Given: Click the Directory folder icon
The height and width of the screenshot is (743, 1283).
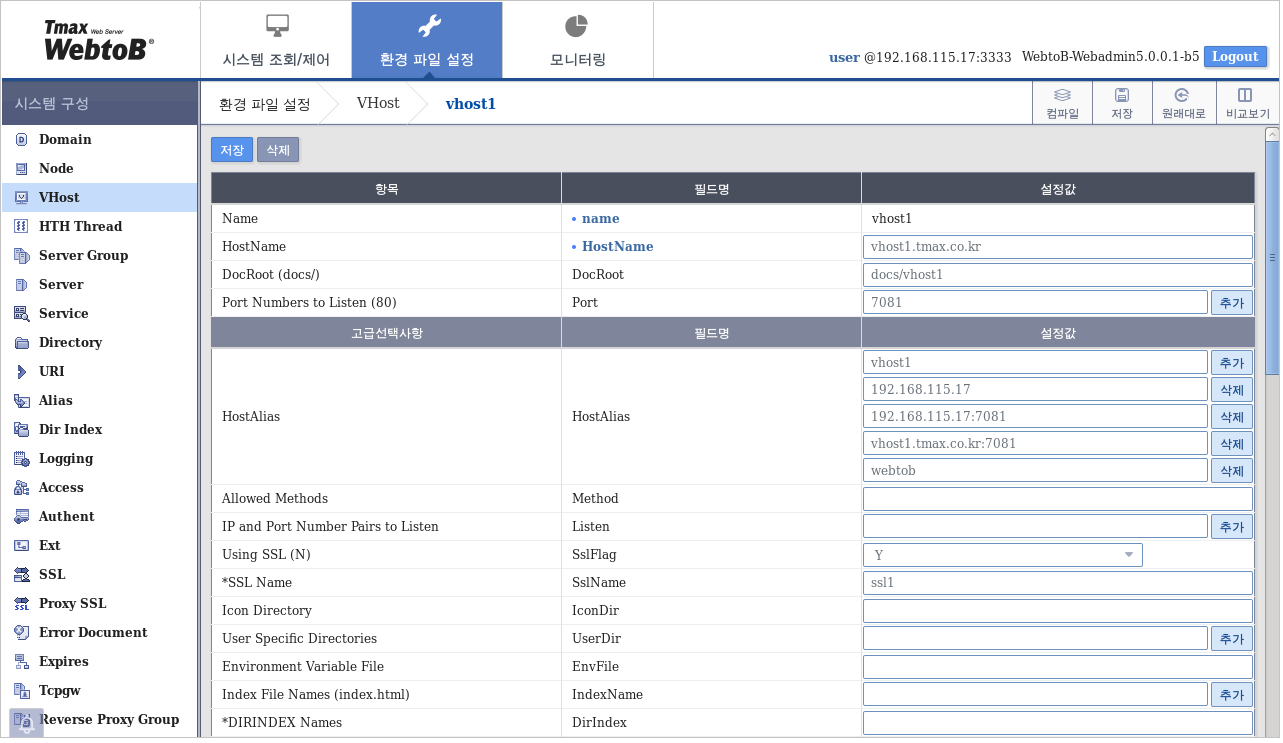Looking at the screenshot, I should (21, 343).
